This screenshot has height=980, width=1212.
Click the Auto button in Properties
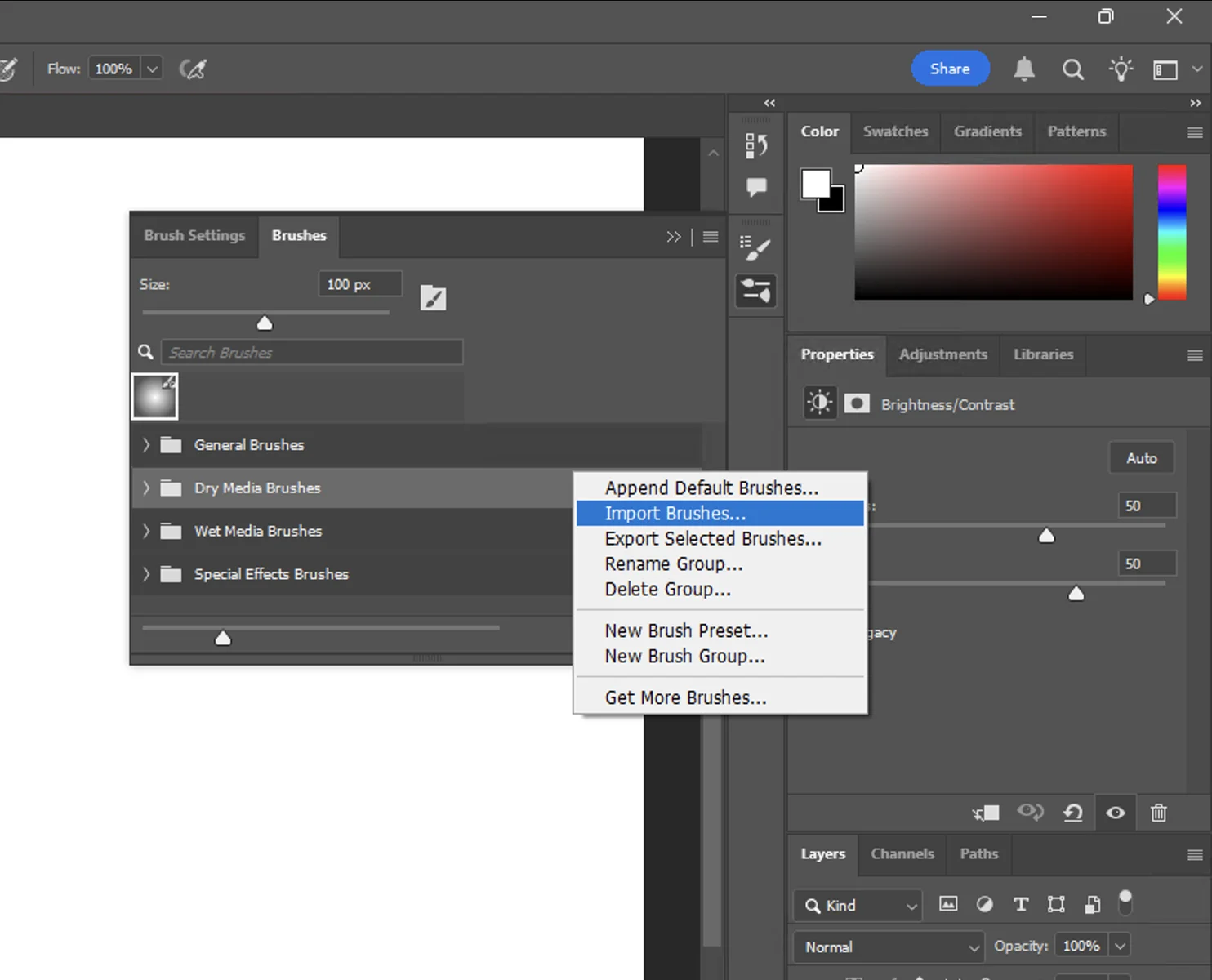1140,457
